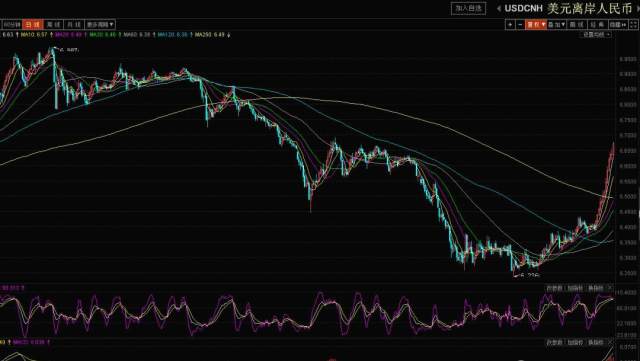The height and width of the screenshot is (361, 640).
Task: Open the orange price-adjustment dropdown
Action: coord(536,25)
